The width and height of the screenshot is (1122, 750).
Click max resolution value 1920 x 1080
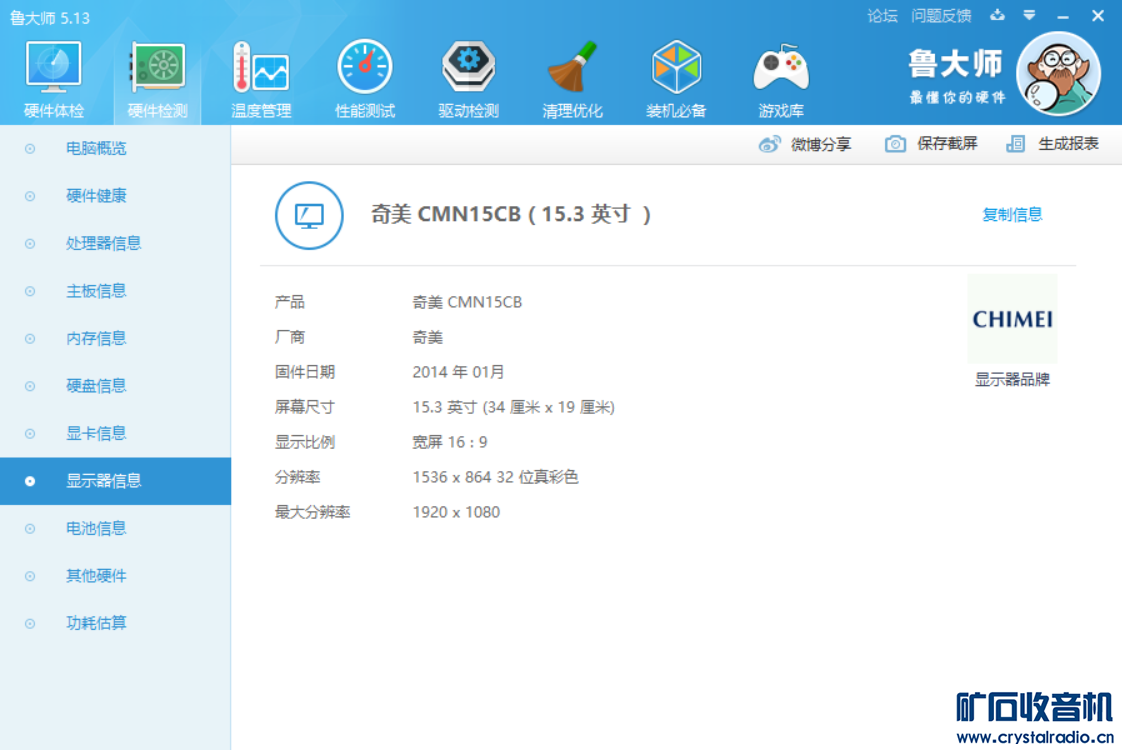456,512
